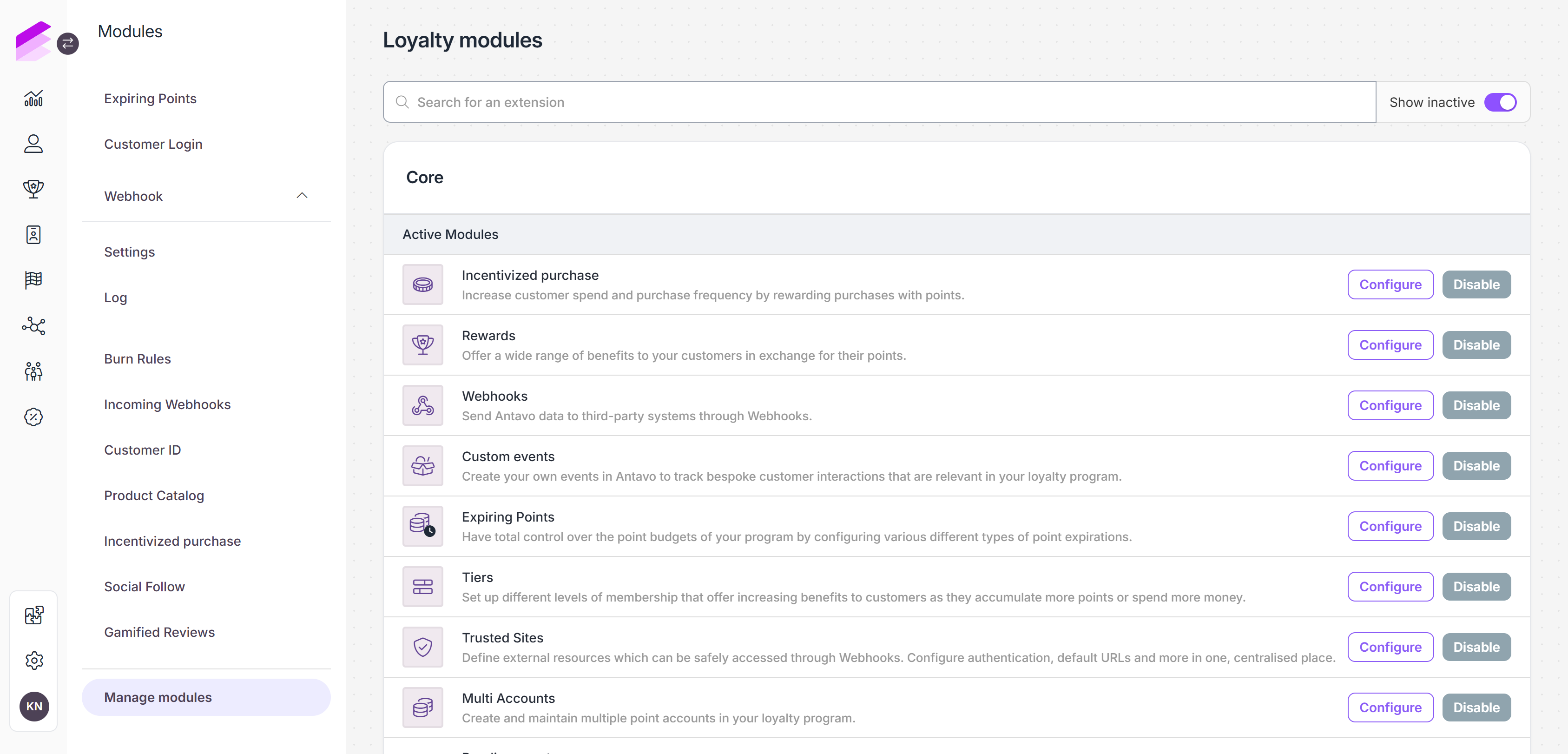The width and height of the screenshot is (1568, 754).
Task: Configure the Trusted Sites module
Action: [x=1390, y=647]
